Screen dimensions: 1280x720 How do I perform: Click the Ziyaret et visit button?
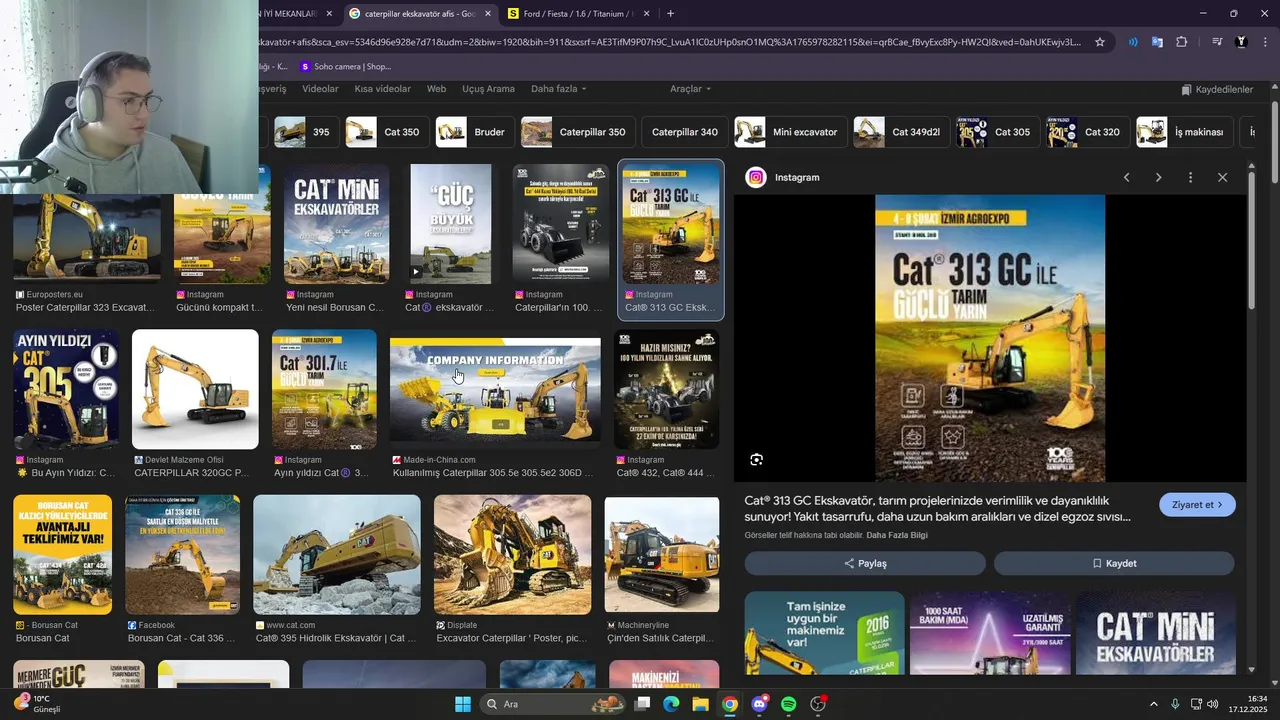tap(1197, 505)
